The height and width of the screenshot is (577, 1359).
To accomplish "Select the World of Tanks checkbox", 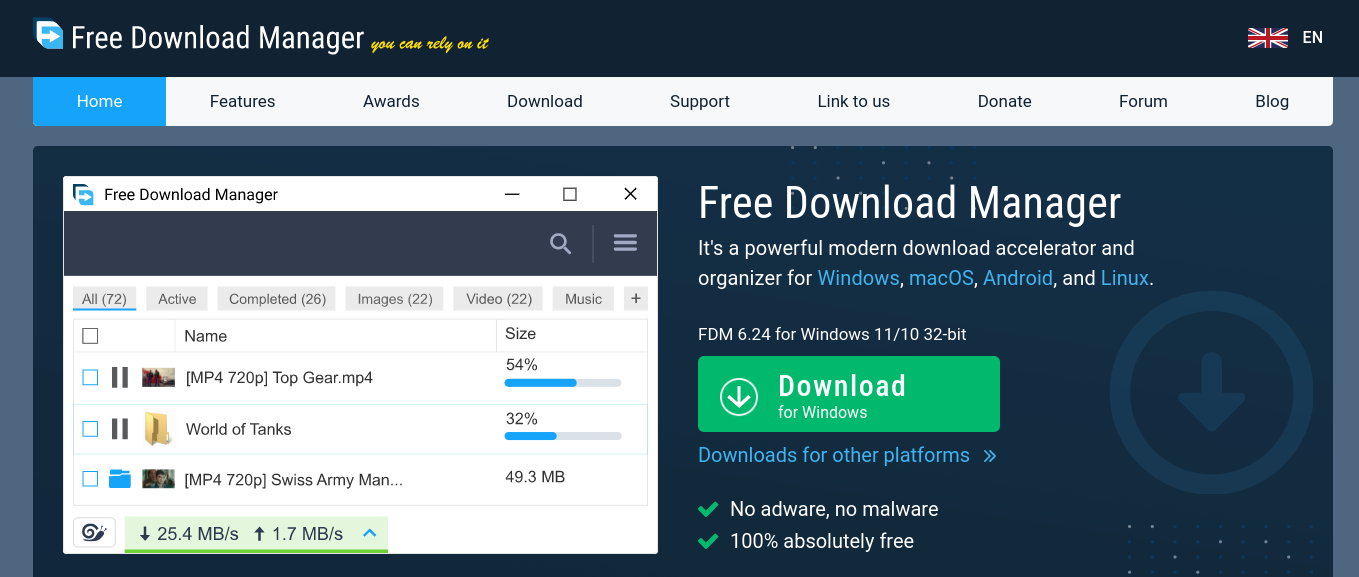I will 90,429.
